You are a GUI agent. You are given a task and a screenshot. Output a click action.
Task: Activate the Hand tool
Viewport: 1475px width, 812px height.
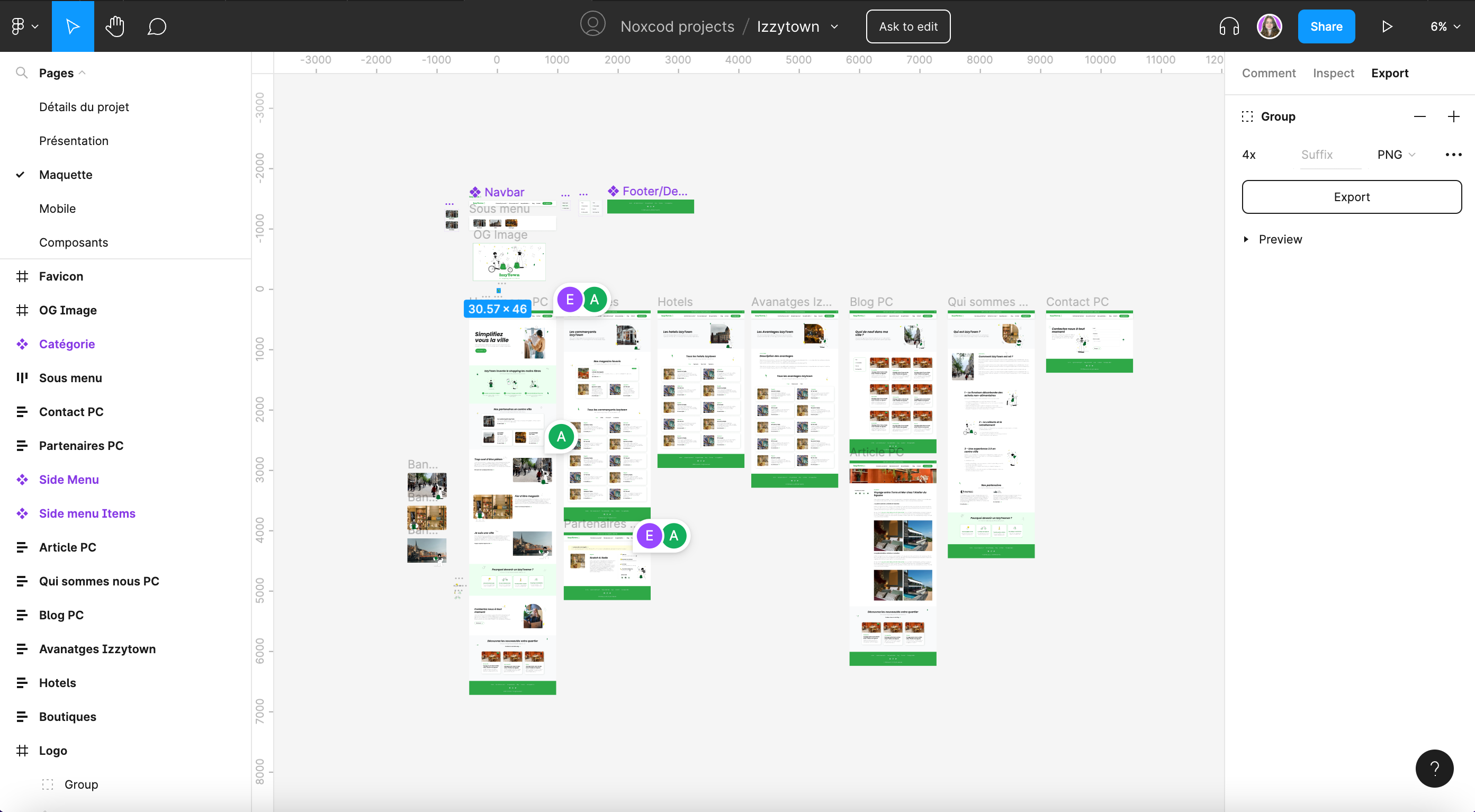(x=114, y=26)
